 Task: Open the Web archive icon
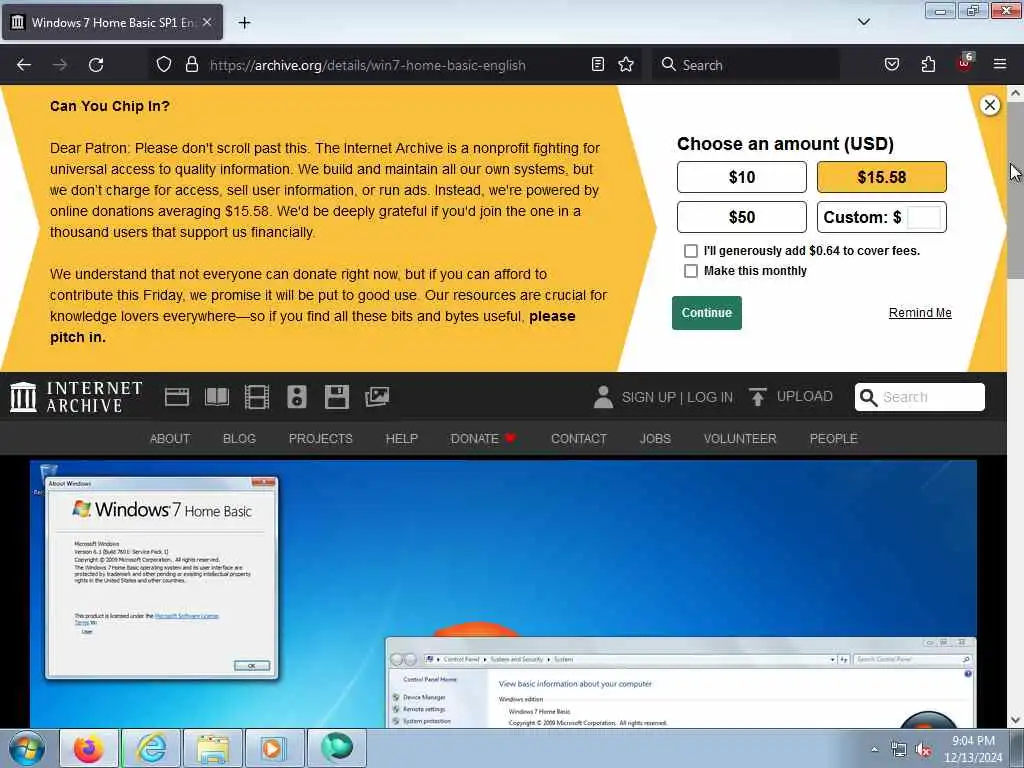click(177, 397)
